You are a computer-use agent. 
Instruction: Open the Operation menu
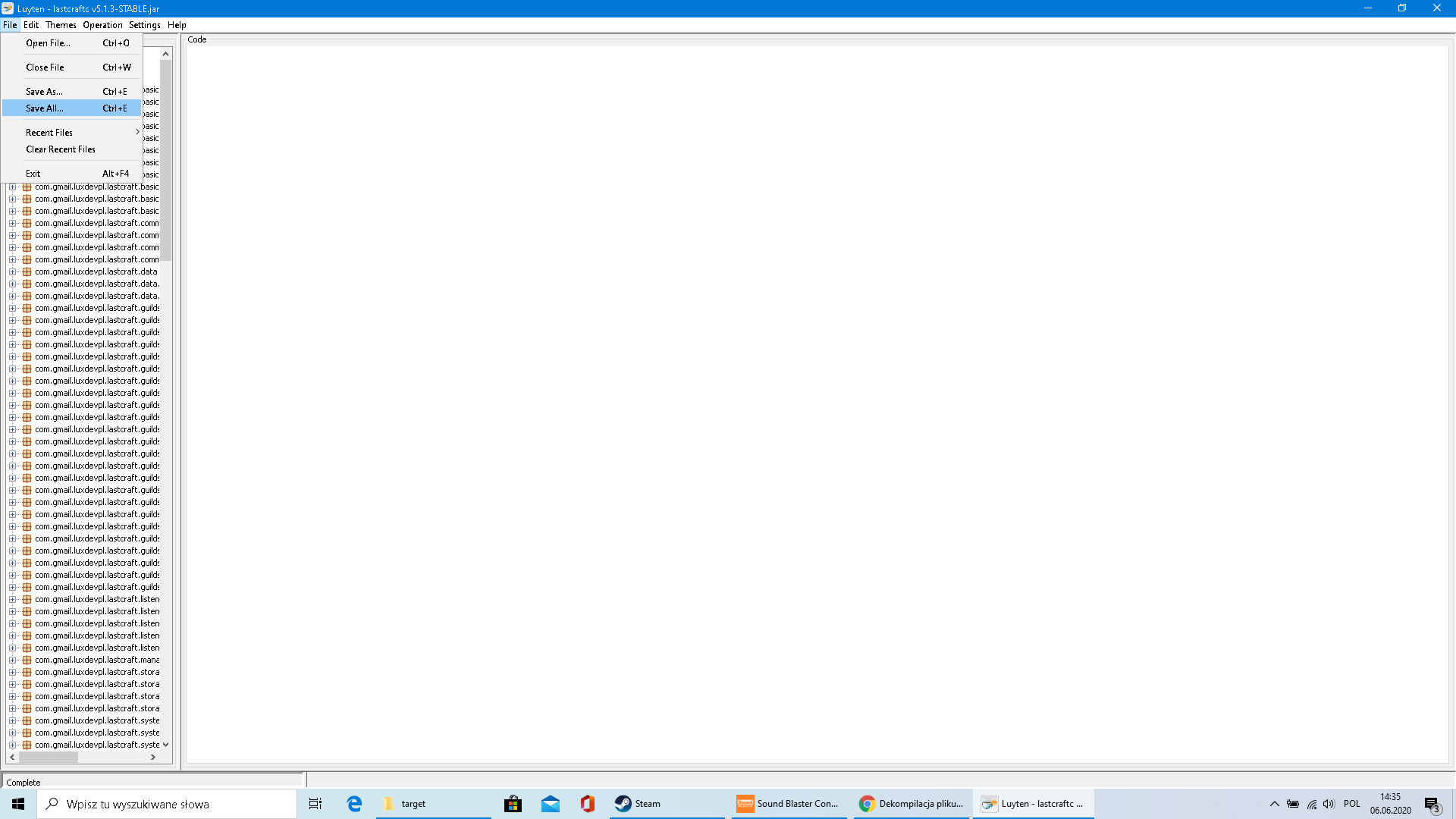click(102, 25)
